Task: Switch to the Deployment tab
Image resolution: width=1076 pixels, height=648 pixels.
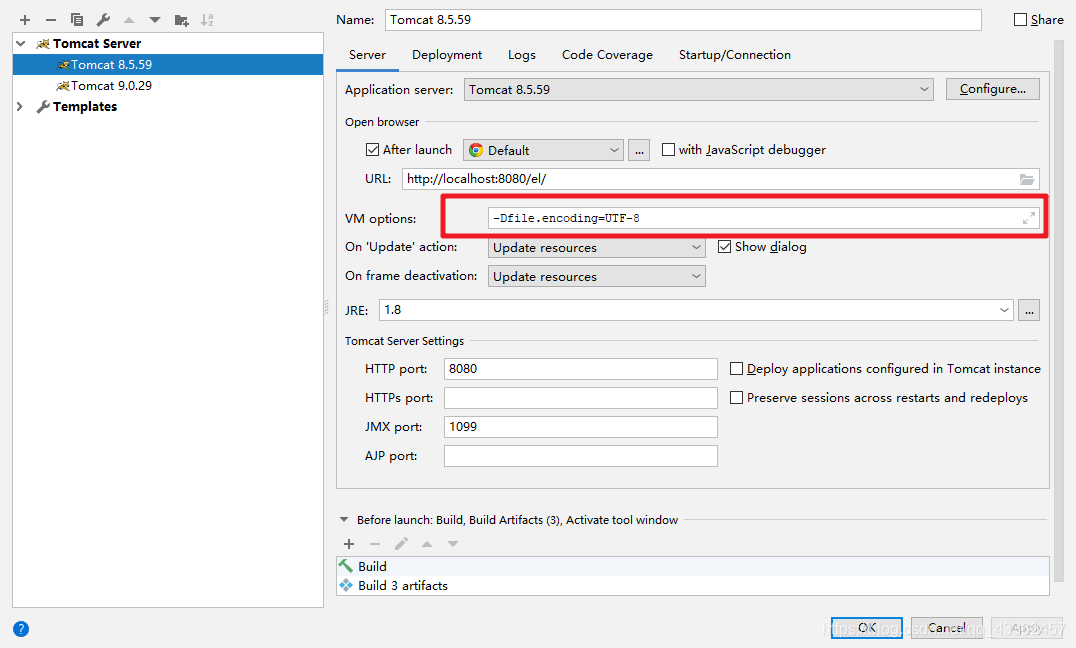Action: pos(447,55)
